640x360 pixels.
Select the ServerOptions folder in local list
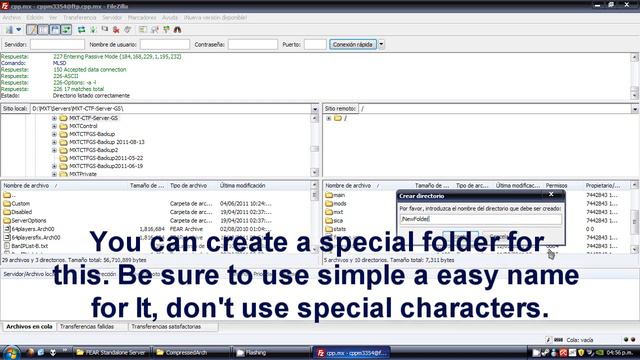pyautogui.click(x=29, y=220)
